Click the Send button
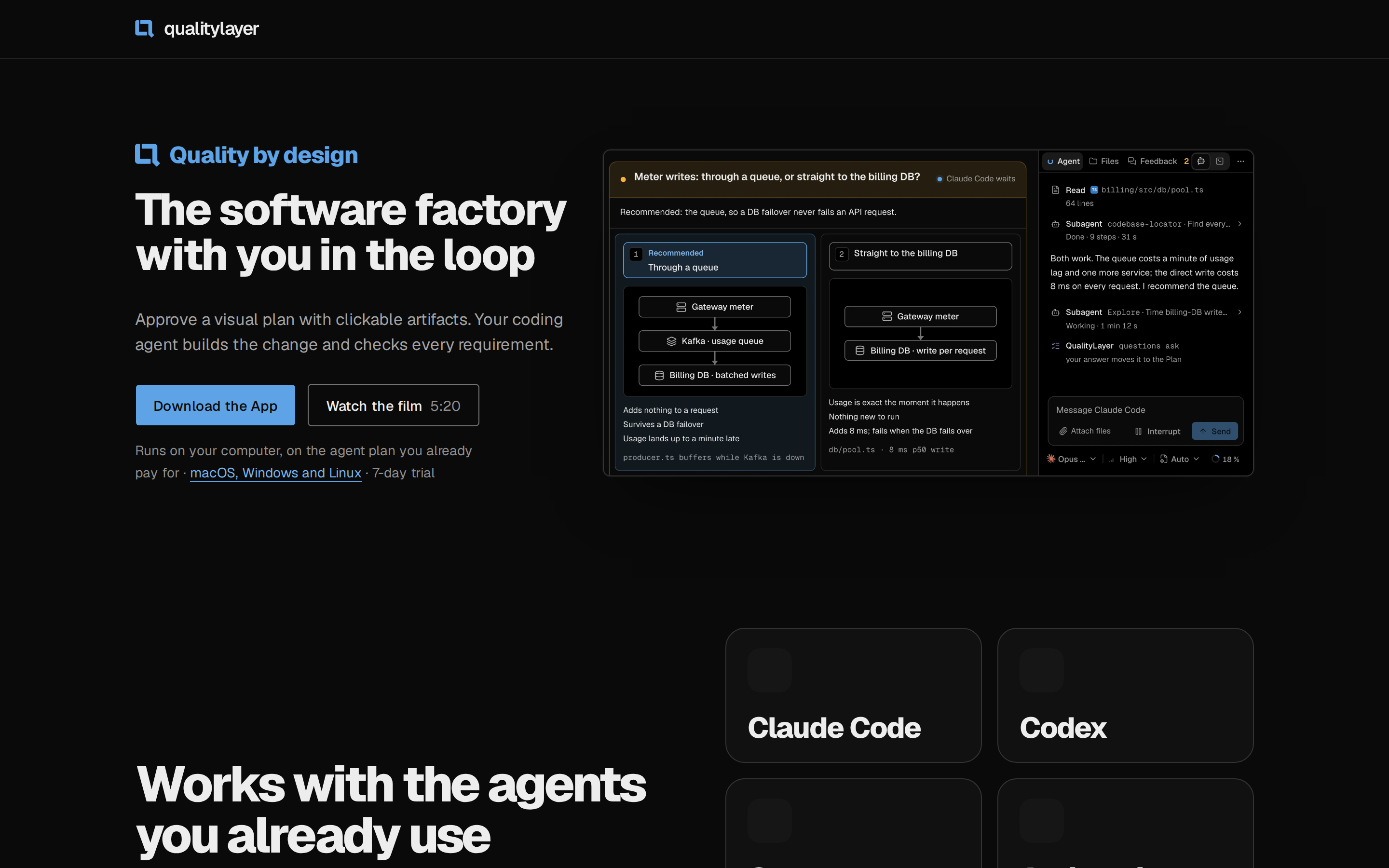1389x868 pixels. tap(1214, 431)
